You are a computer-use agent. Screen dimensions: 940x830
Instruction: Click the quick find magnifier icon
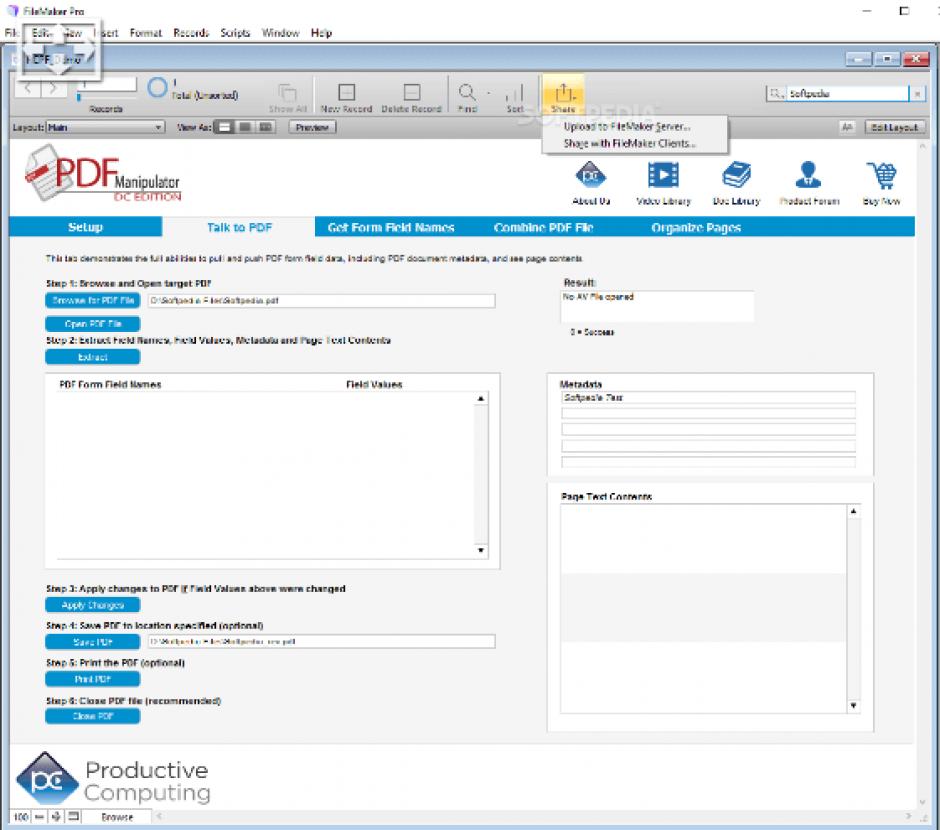pyautogui.click(x=776, y=93)
